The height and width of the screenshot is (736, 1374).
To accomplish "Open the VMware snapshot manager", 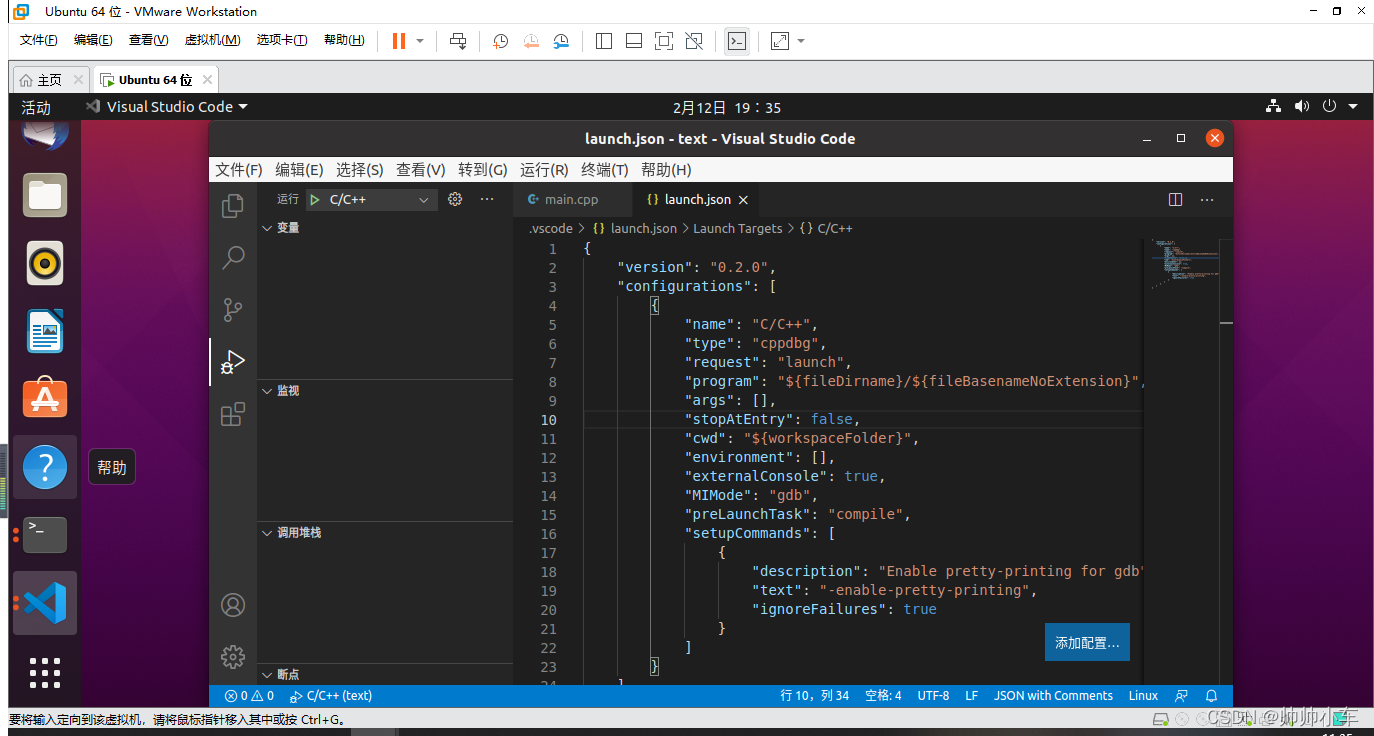I will (x=561, y=41).
